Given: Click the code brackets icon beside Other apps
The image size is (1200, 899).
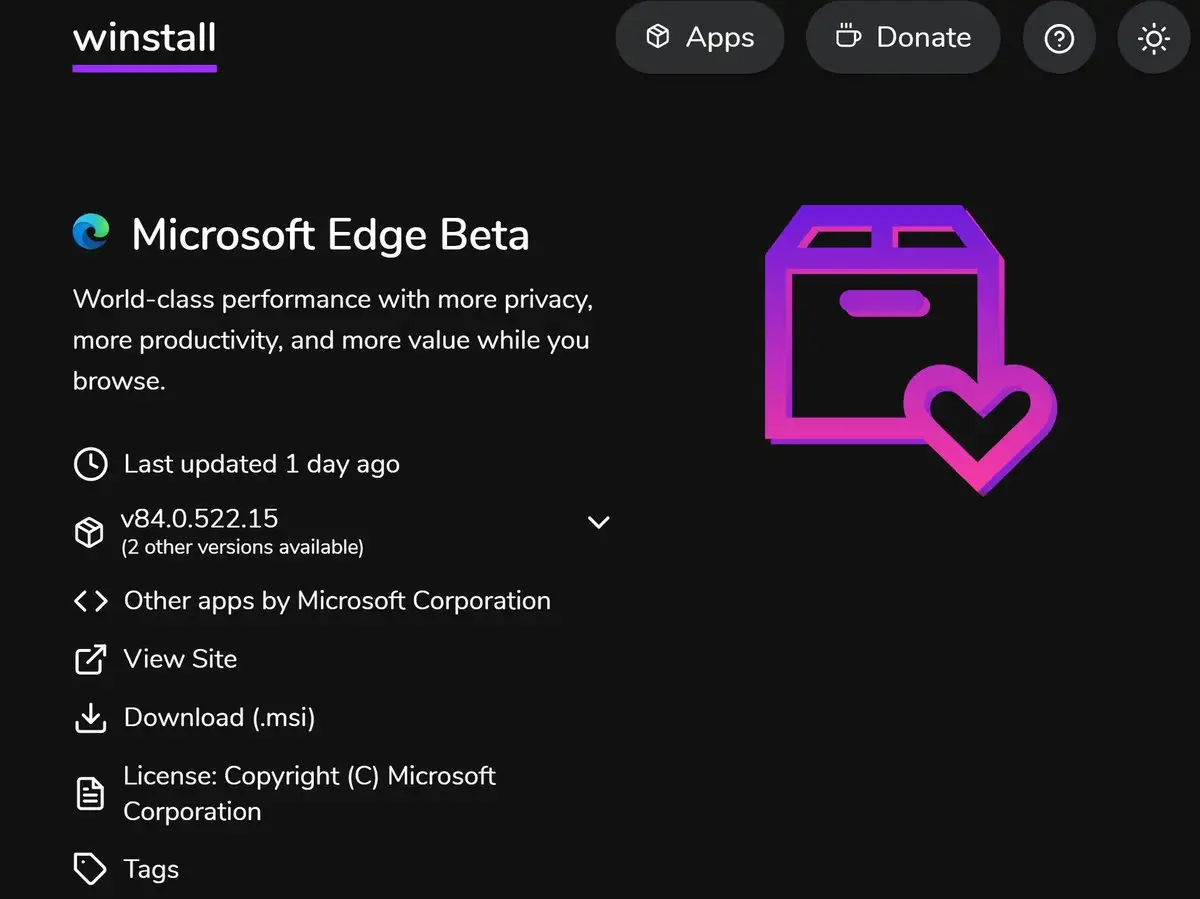Looking at the screenshot, I should (x=90, y=601).
